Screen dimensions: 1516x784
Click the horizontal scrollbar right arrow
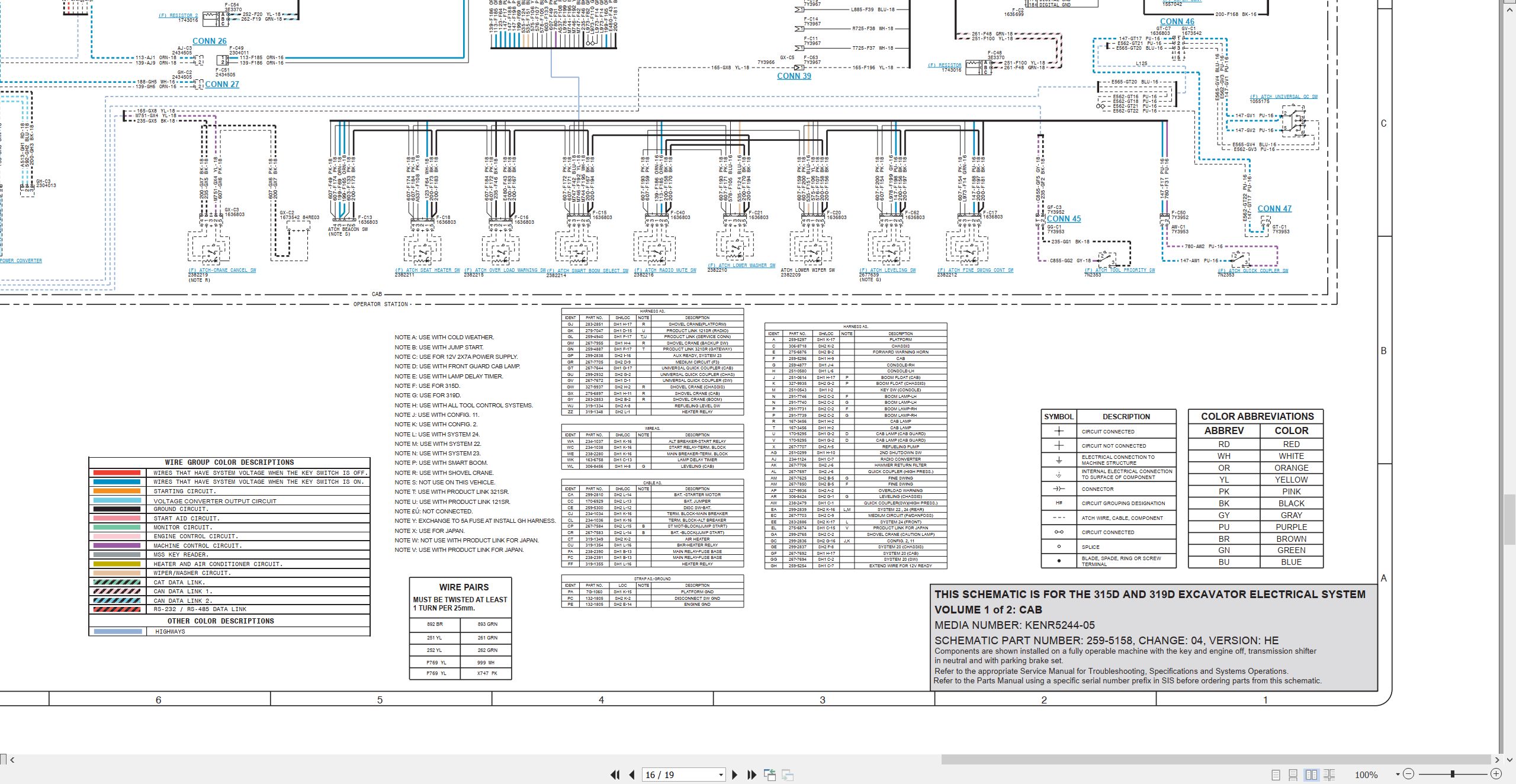pos(1496,759)
